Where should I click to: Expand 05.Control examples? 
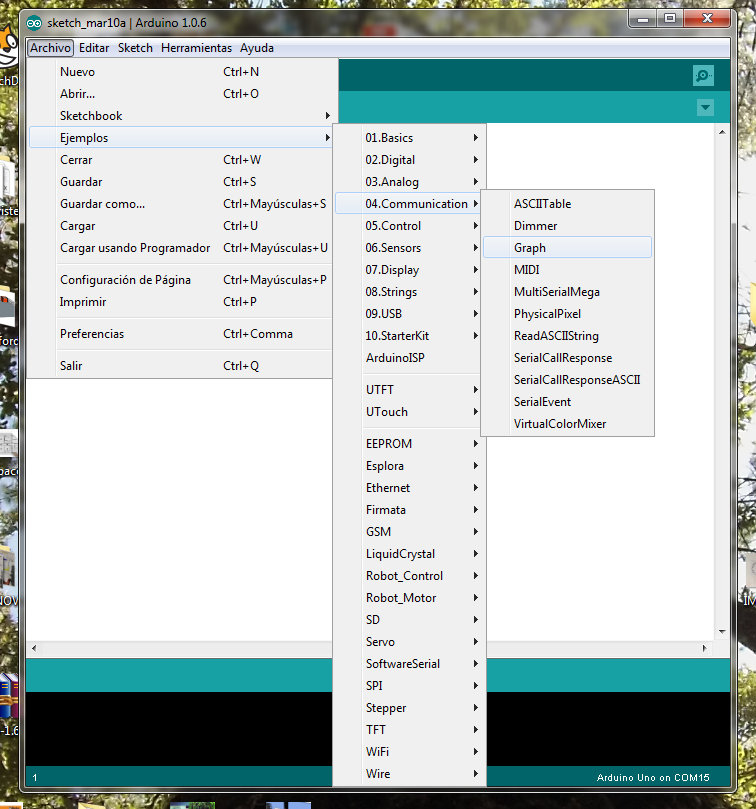coord(409,226)
